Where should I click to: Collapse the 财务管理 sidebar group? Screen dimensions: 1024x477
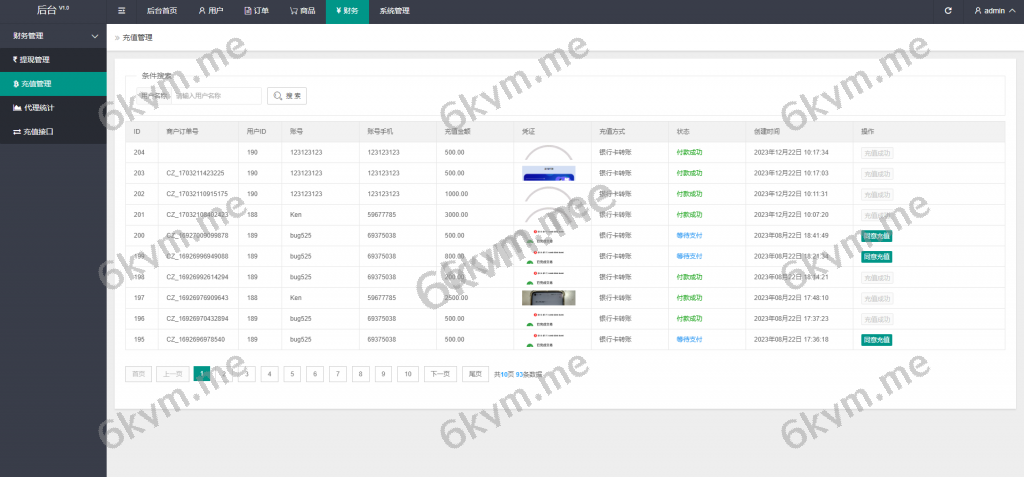[53, 36]
